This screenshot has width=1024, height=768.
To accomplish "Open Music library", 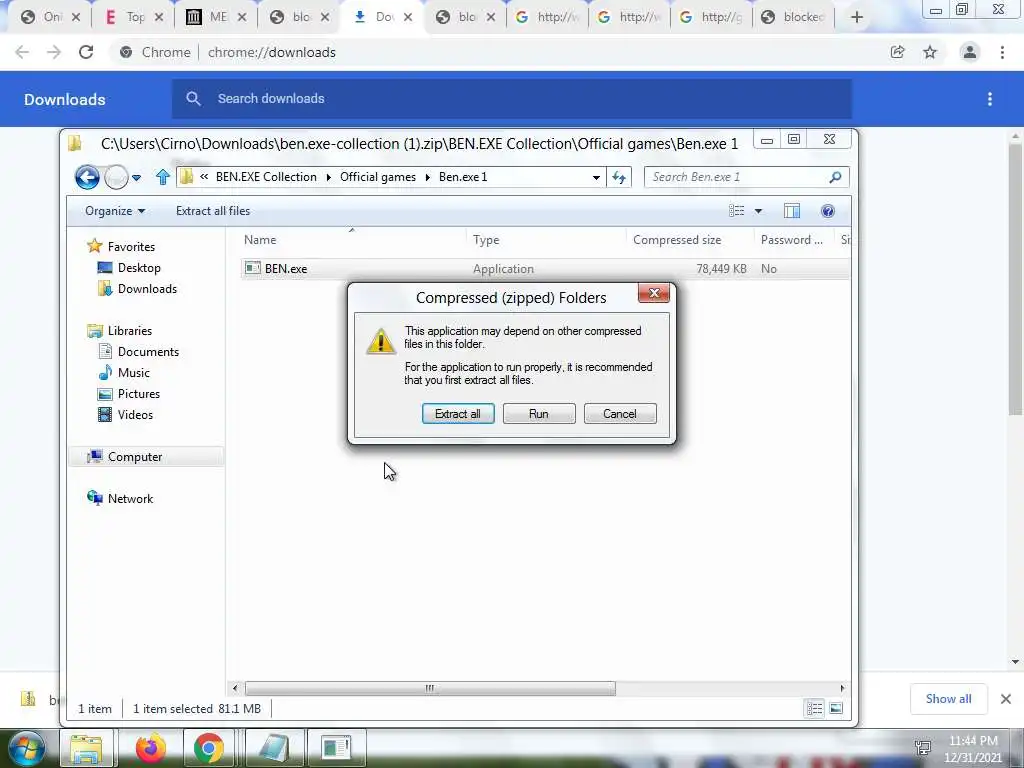I will point(133,372).
